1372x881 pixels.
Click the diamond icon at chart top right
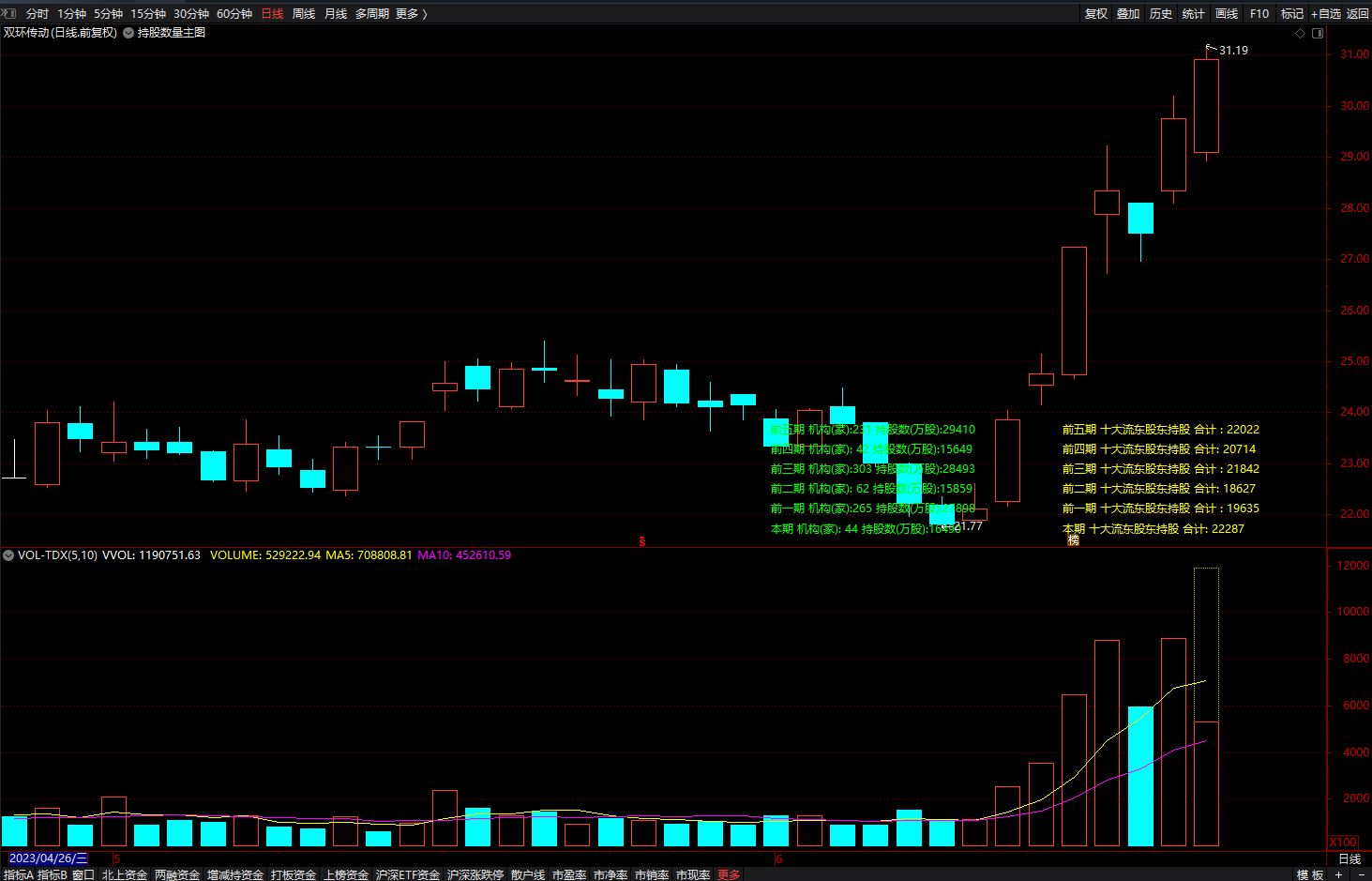tap(1300, 33)
